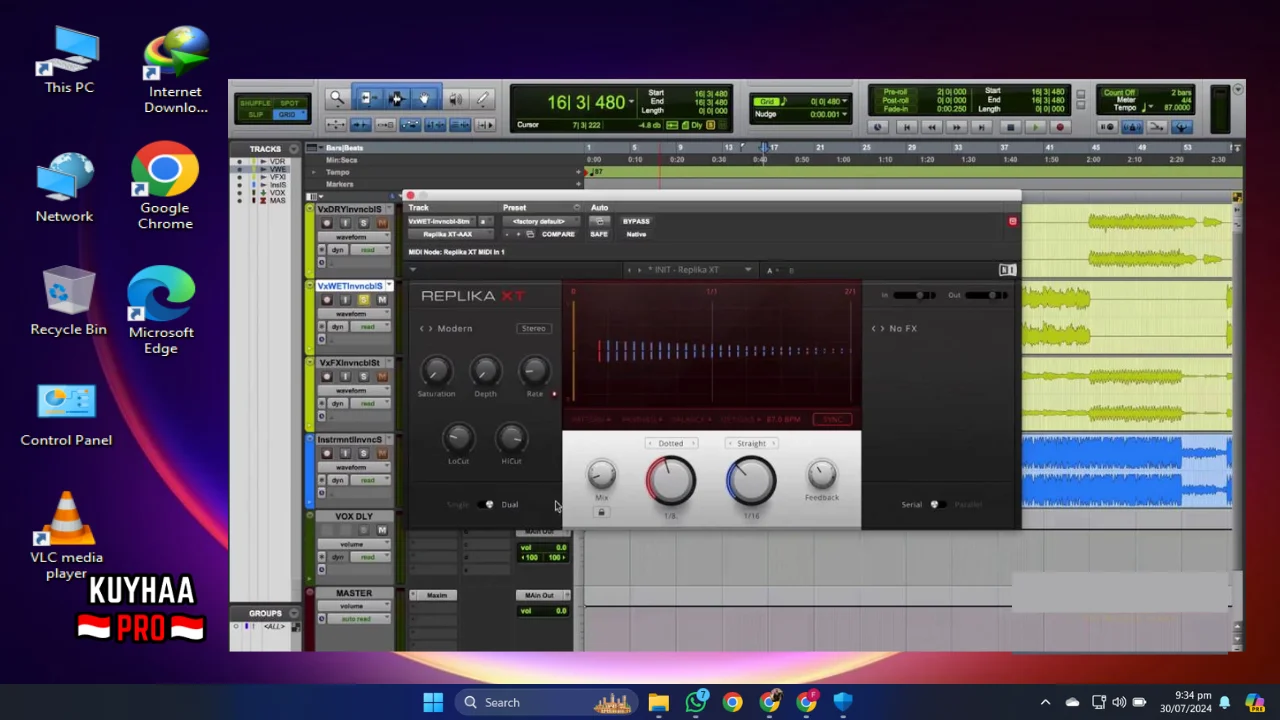Viewport: 1280px width, 720px height.
Task: Click the Count Off button
Action: [1119, 93]
